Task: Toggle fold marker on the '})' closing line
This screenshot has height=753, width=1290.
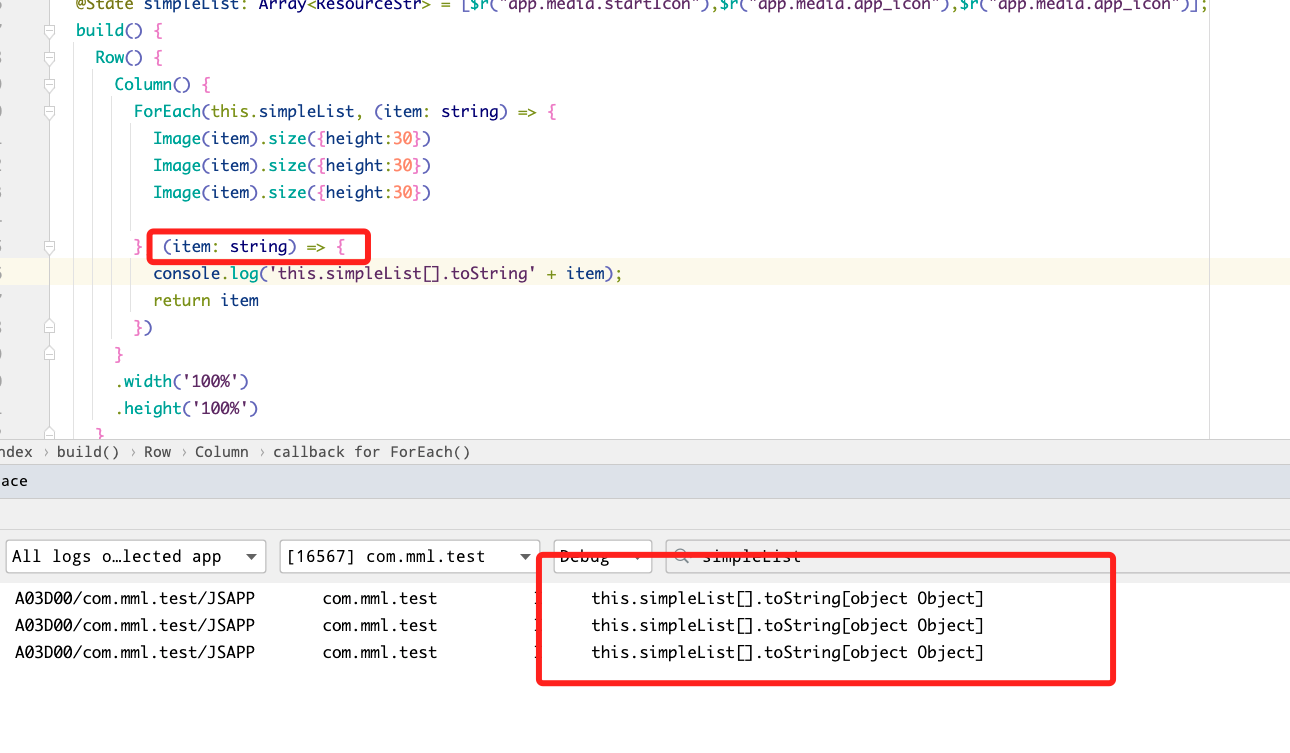Action: (49, 327)
